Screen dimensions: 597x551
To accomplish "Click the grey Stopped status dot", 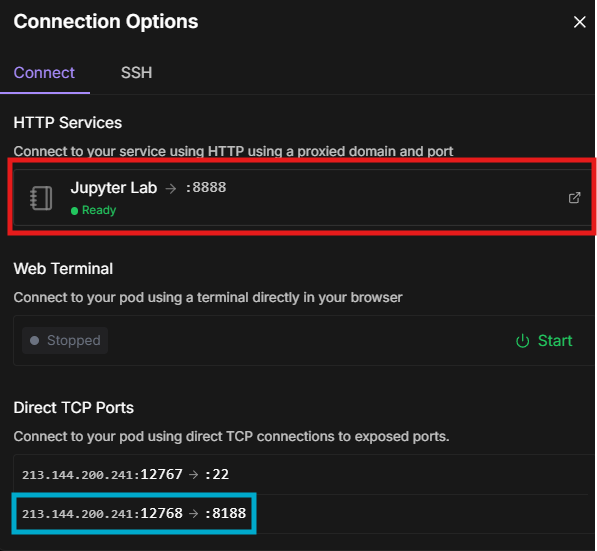I will 35,340.
